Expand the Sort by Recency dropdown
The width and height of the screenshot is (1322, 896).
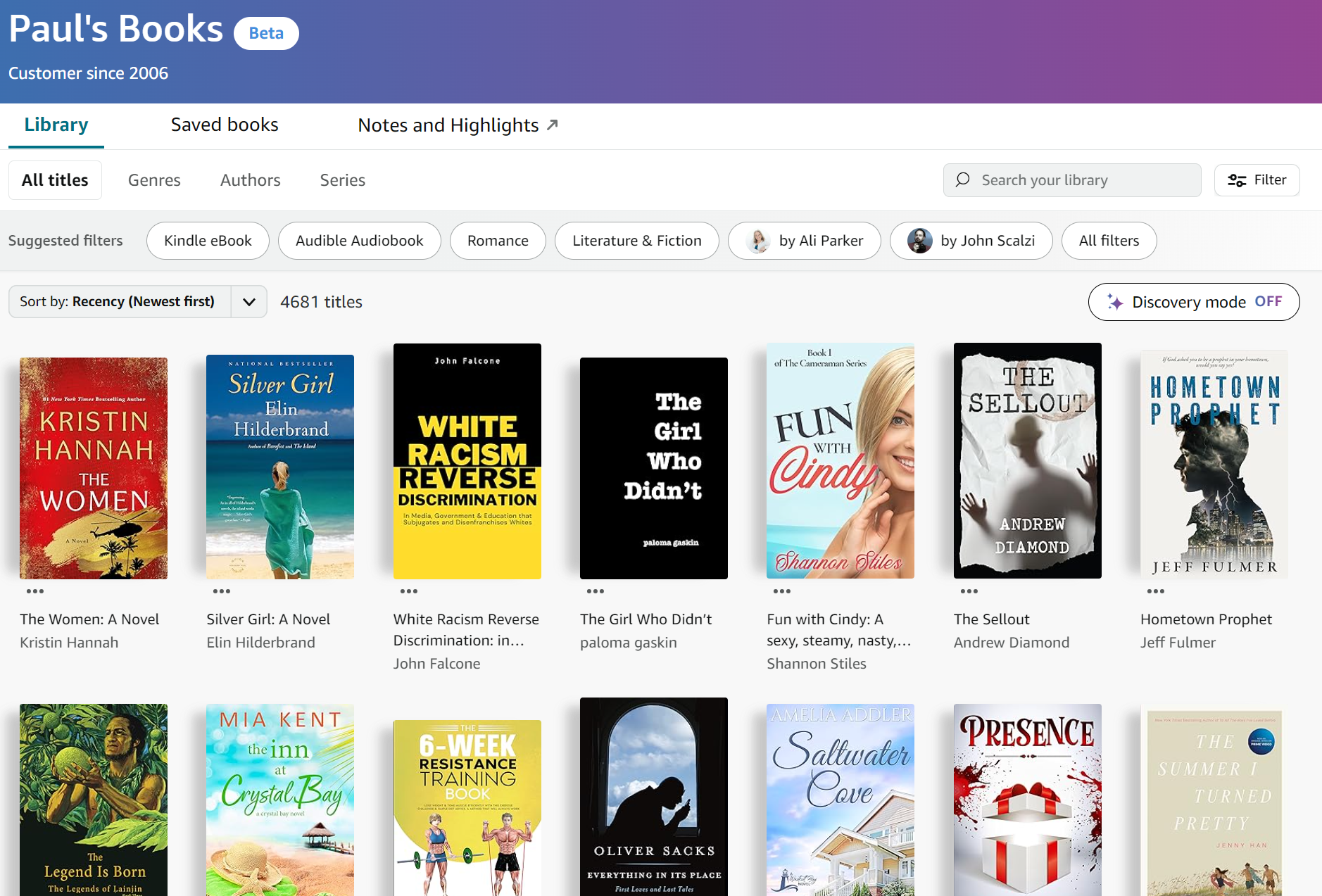coord(248,302)
